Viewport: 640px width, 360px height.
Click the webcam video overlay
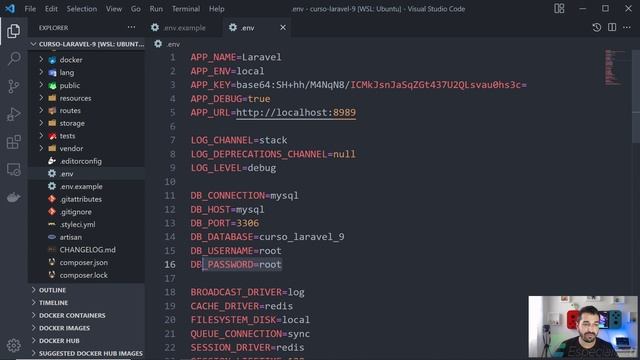583,327
